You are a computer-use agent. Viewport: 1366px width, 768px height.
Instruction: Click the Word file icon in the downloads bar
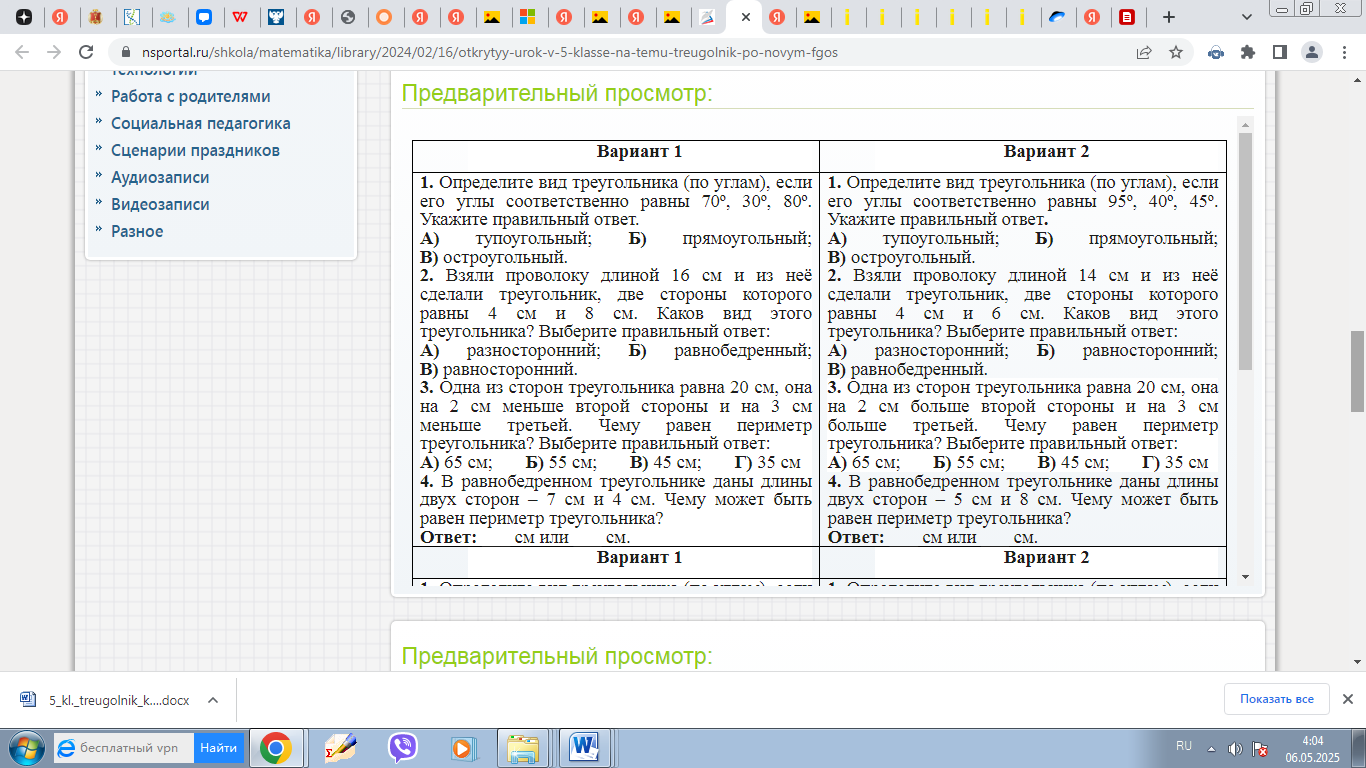[x=28, y=700]
